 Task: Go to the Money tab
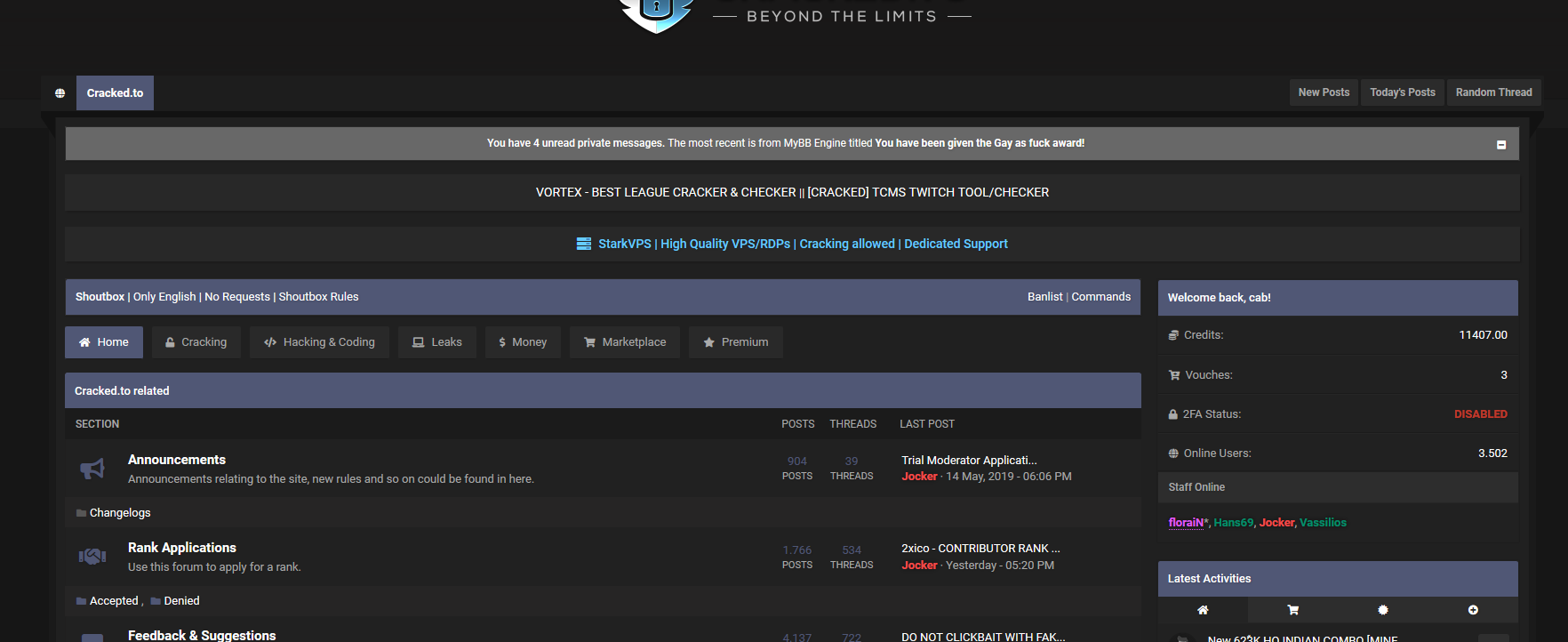coord(523,342)
